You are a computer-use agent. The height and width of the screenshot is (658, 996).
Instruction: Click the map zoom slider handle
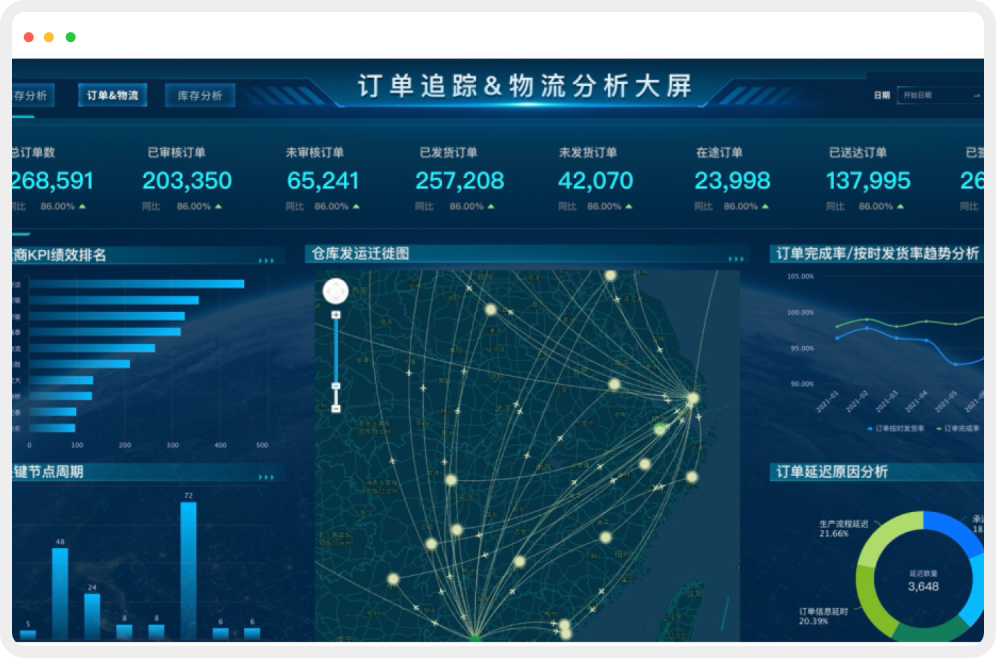click(336, 386)
